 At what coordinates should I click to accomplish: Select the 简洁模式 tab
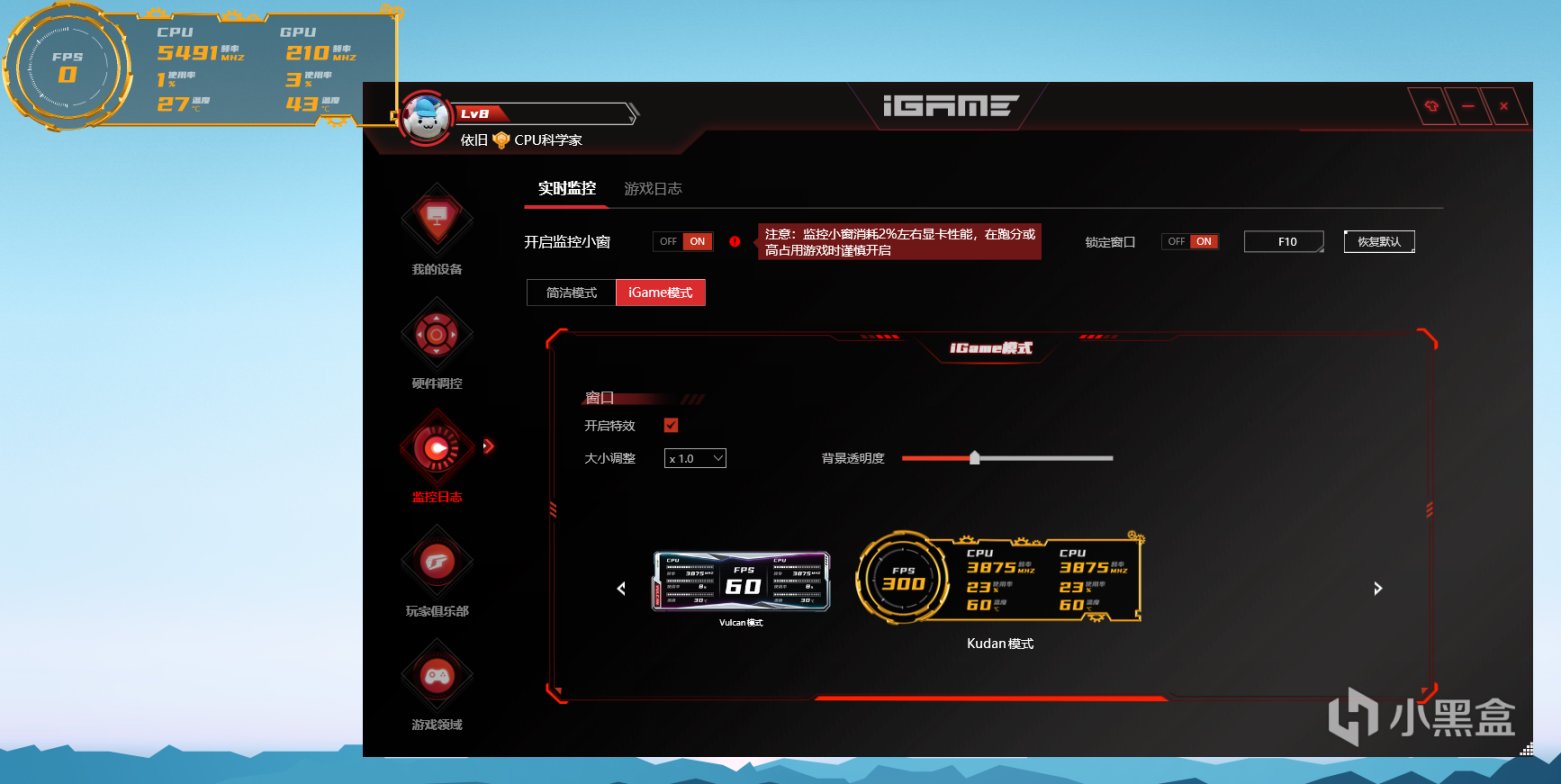click(x=571, y=293)
